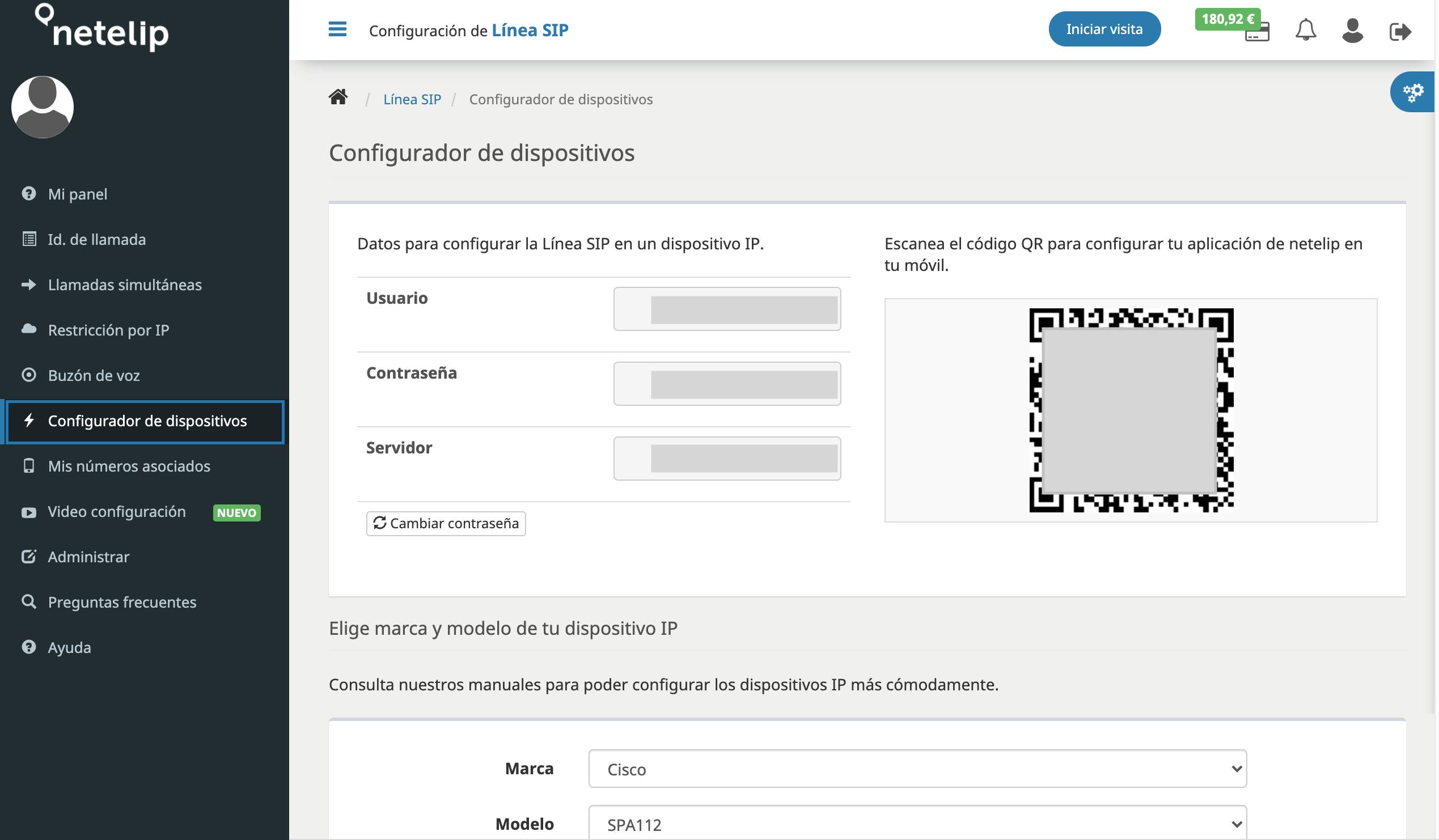
Task: Open the notifications bell
Action: (1306, 29)
